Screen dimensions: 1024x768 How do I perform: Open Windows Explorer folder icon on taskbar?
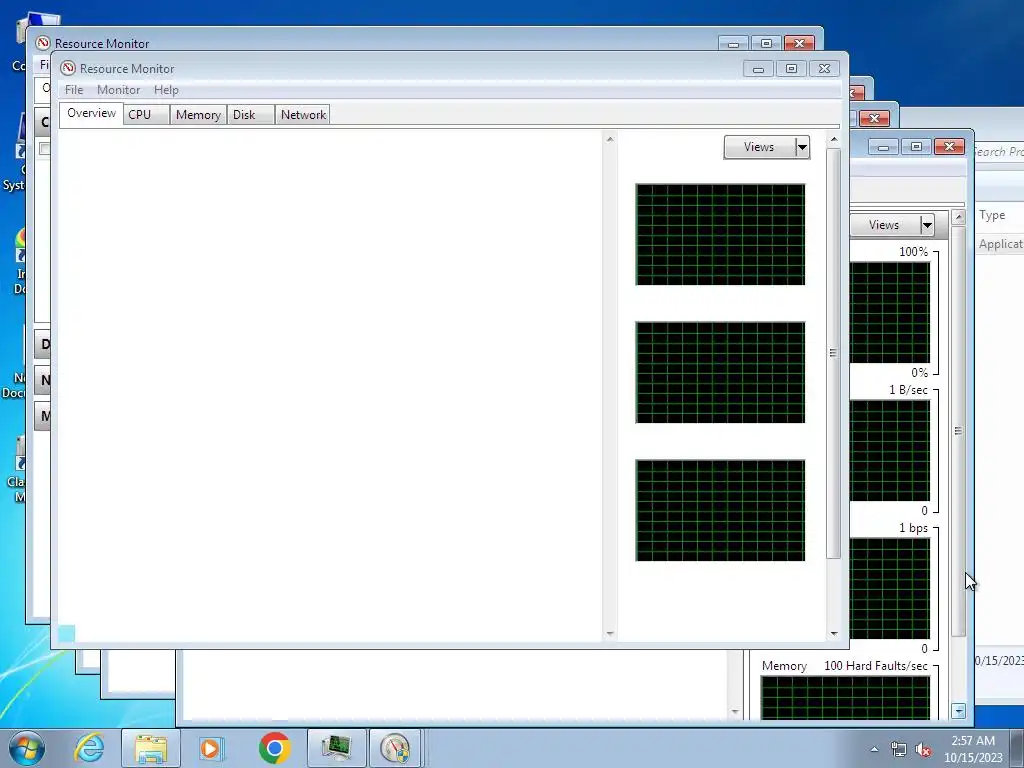point(151,748)
